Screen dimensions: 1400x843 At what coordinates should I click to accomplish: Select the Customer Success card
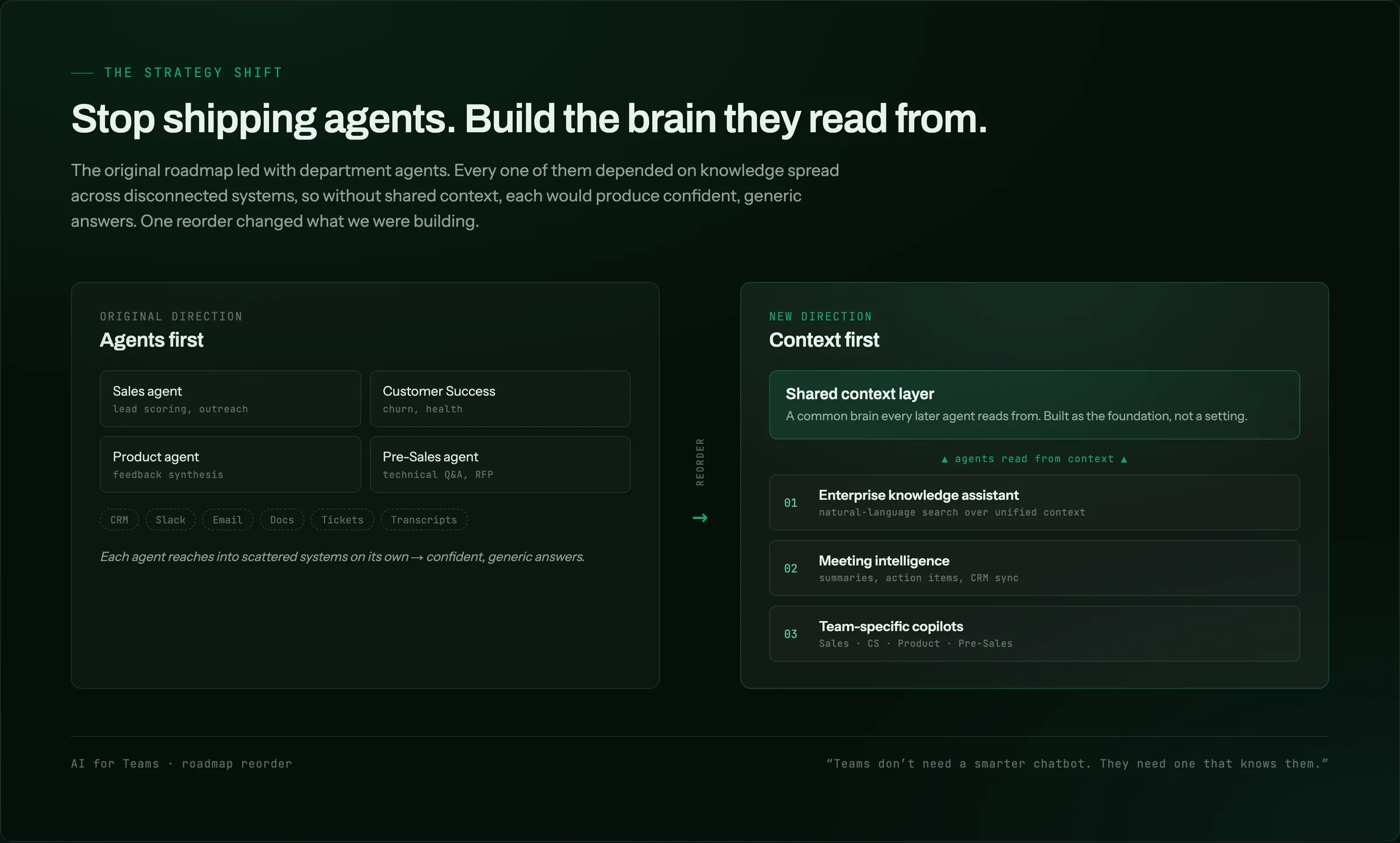tap(501, 399)
